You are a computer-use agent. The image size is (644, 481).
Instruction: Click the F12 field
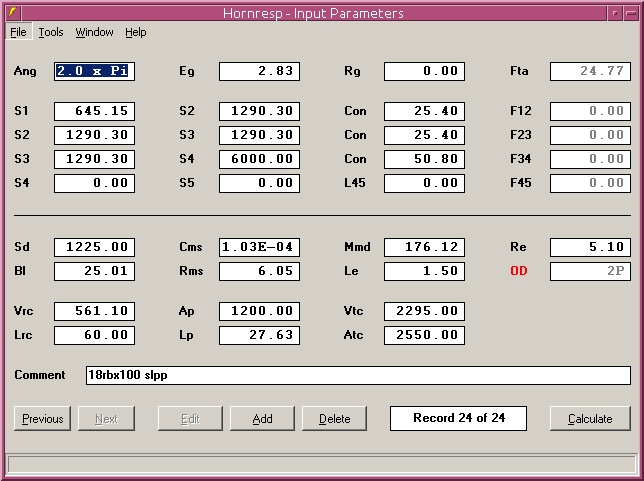click(x=591, y=111)
